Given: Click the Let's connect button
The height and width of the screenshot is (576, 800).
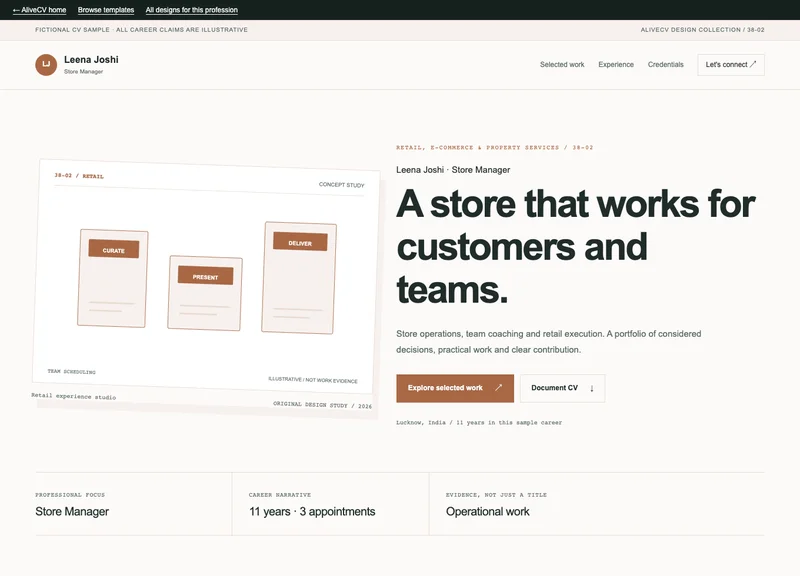Looking at the screenshot, I should tap(731, 65).
